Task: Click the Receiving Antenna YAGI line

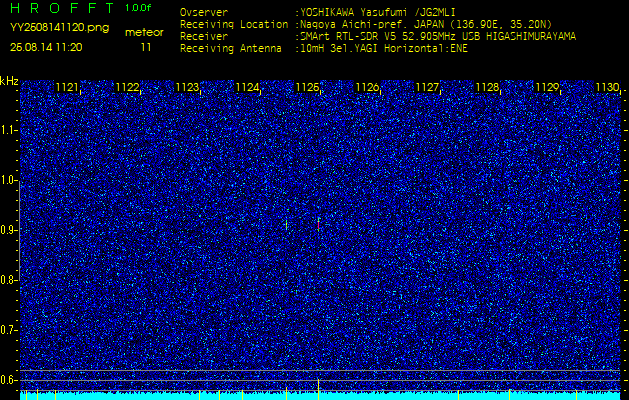Action: [x=324, y=49]
